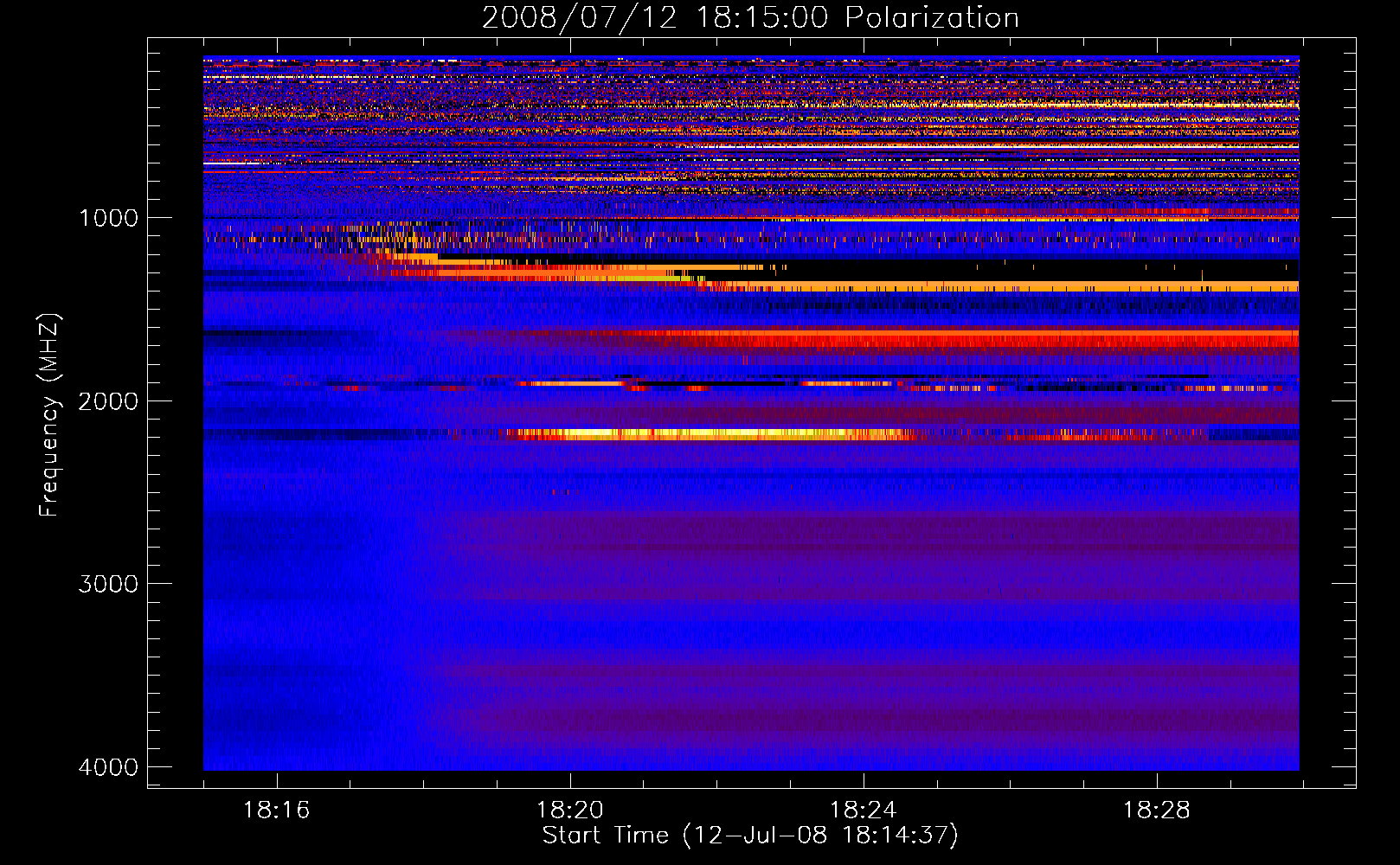Click the 1000 frequency tick label

click(x=108, y=218)
